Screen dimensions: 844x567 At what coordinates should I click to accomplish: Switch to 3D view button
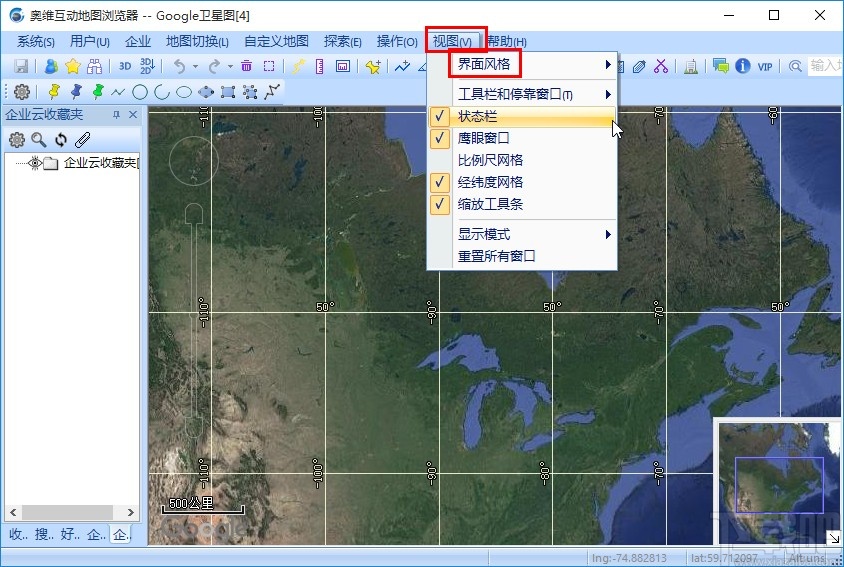point(125,66)
